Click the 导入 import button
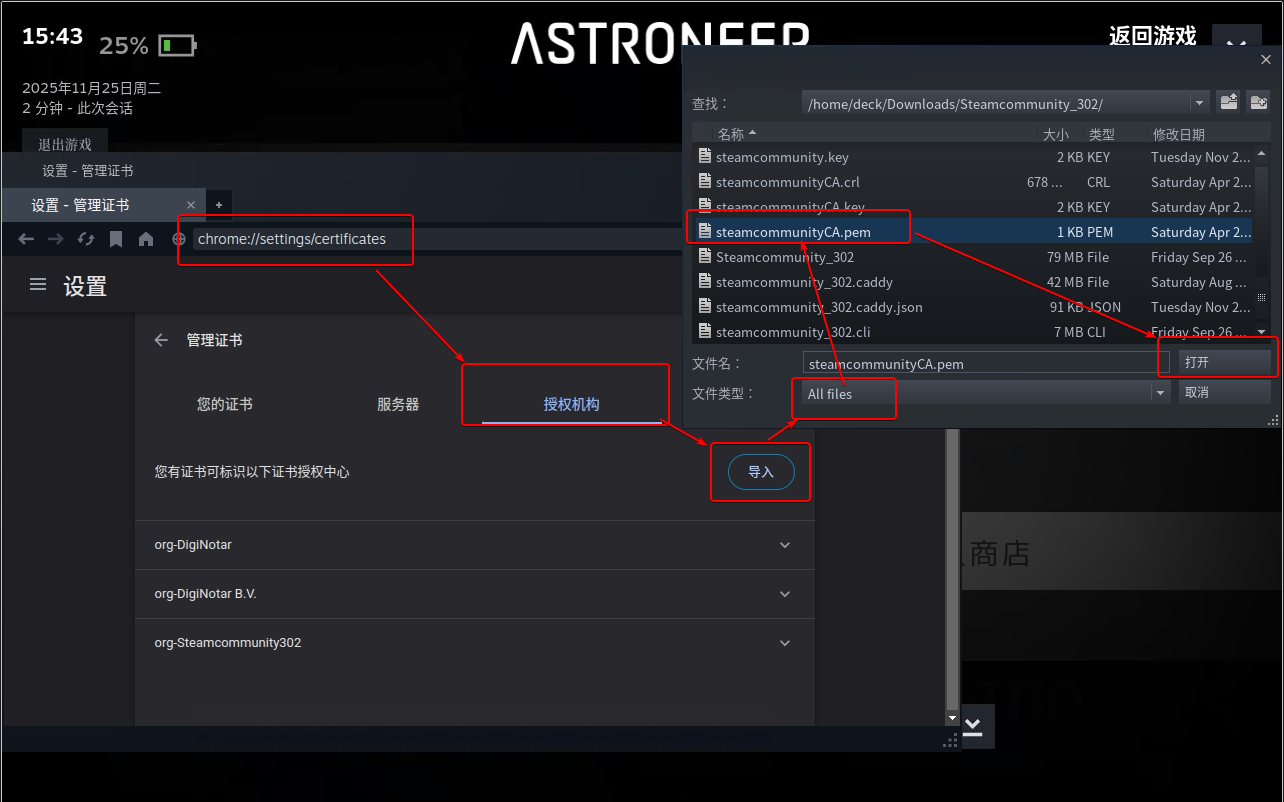The width and height of the screenshot is (1284, 802). [761, 472]
